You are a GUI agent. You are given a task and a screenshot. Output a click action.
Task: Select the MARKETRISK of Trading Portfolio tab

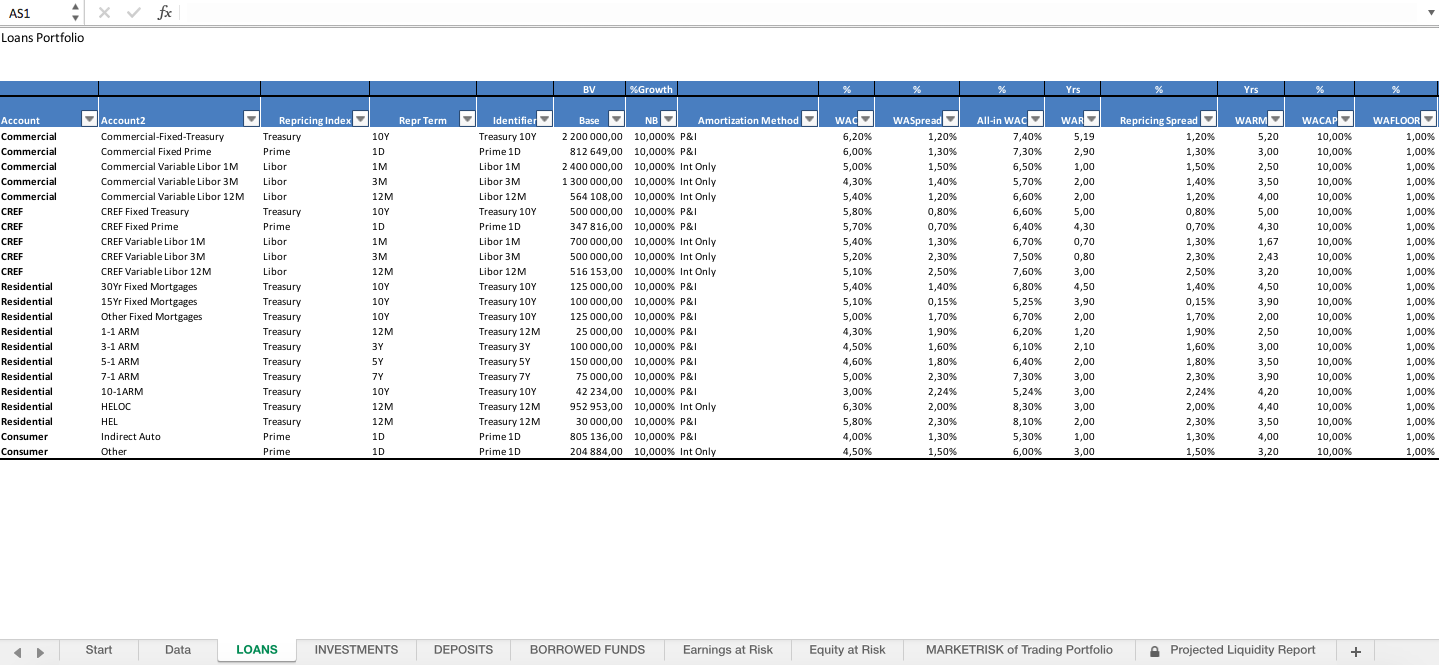tap(1017, 650)
